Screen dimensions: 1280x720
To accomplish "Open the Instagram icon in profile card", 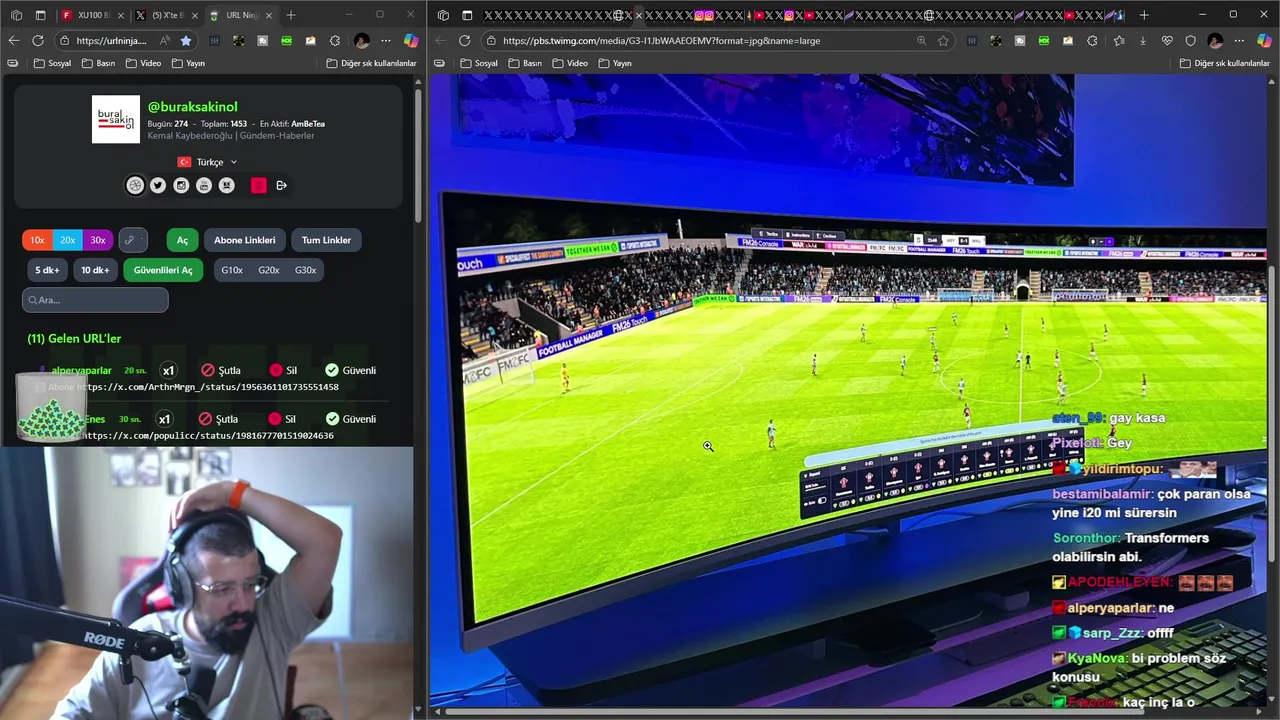I will coord(181,185).
